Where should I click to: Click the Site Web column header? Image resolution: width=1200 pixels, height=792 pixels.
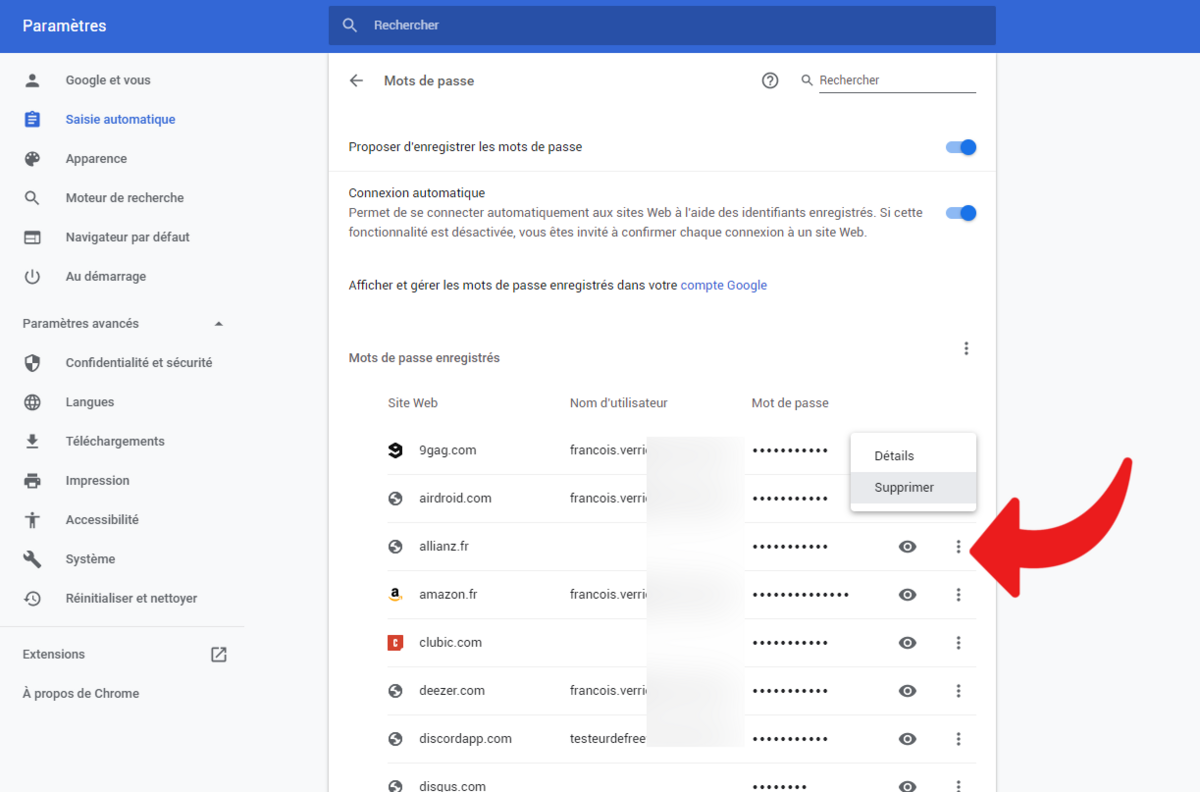click(x=413, y=403)
